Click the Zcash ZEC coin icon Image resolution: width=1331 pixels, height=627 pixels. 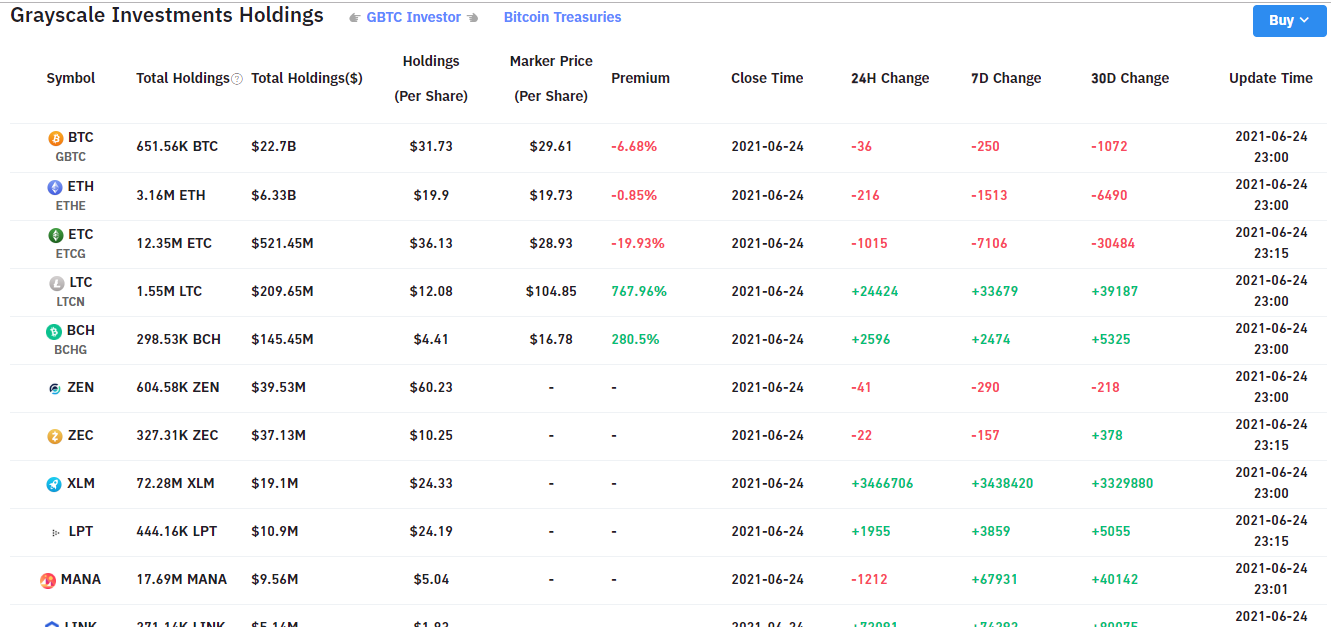(x=55, y=436)
